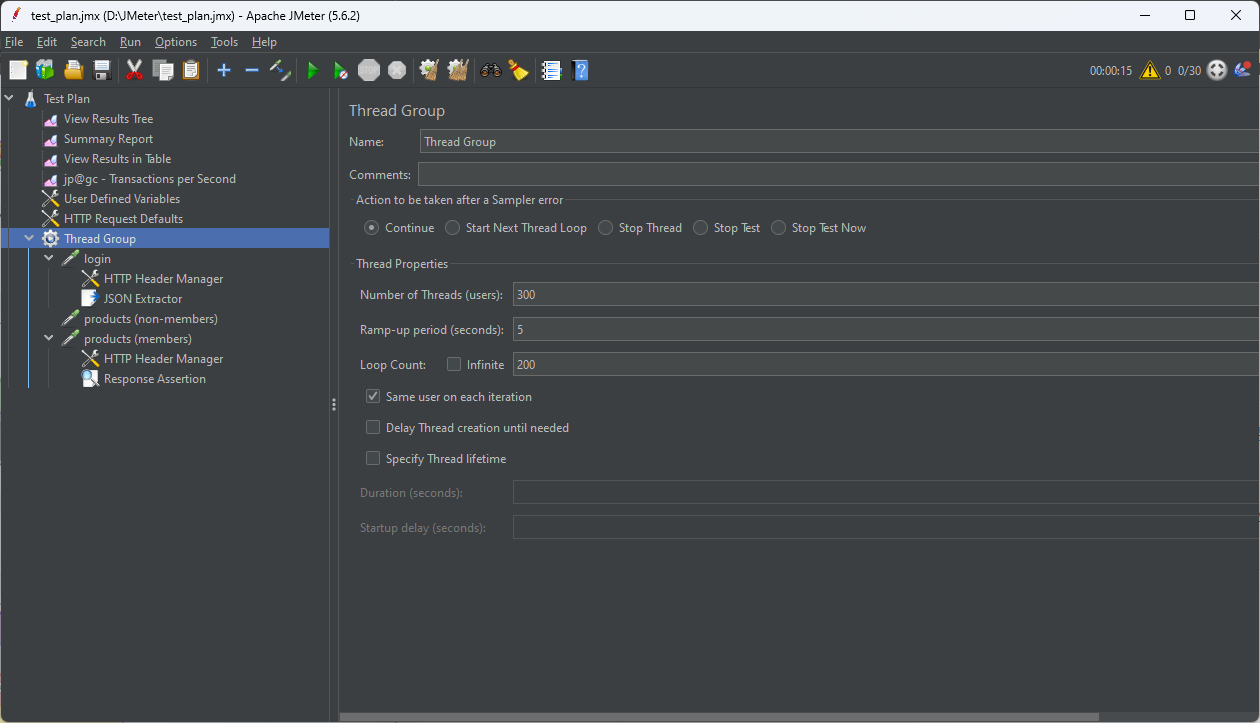Open the Tools menu

224,42
